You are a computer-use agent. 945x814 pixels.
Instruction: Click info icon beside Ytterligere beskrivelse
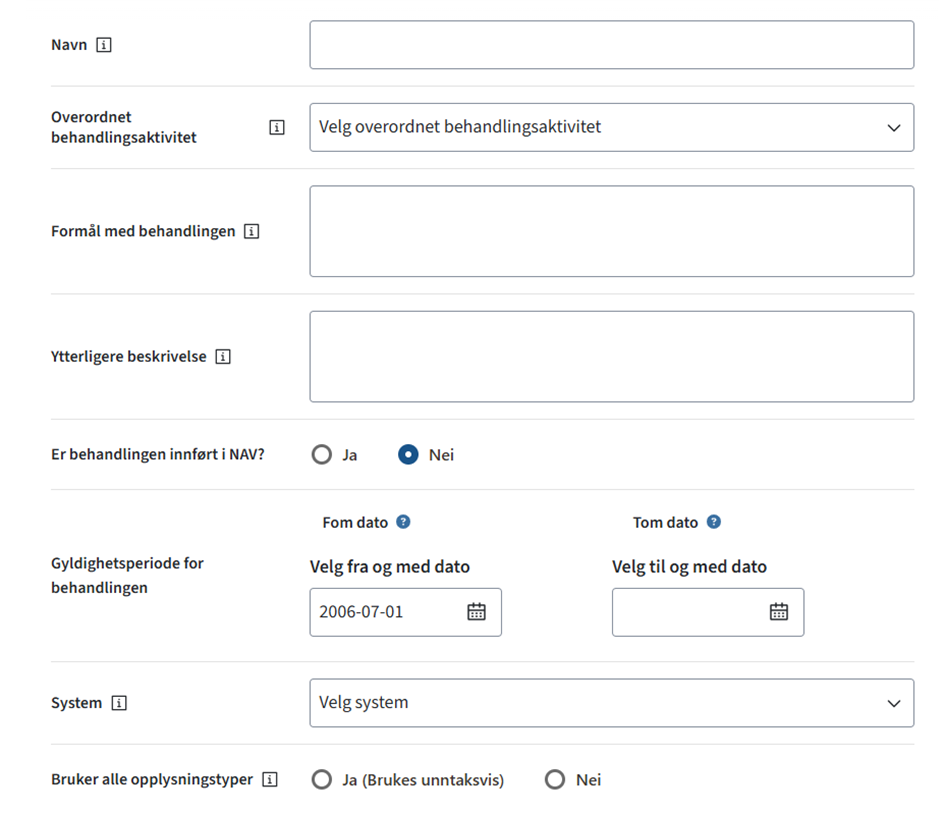click(x=223, y=357)
